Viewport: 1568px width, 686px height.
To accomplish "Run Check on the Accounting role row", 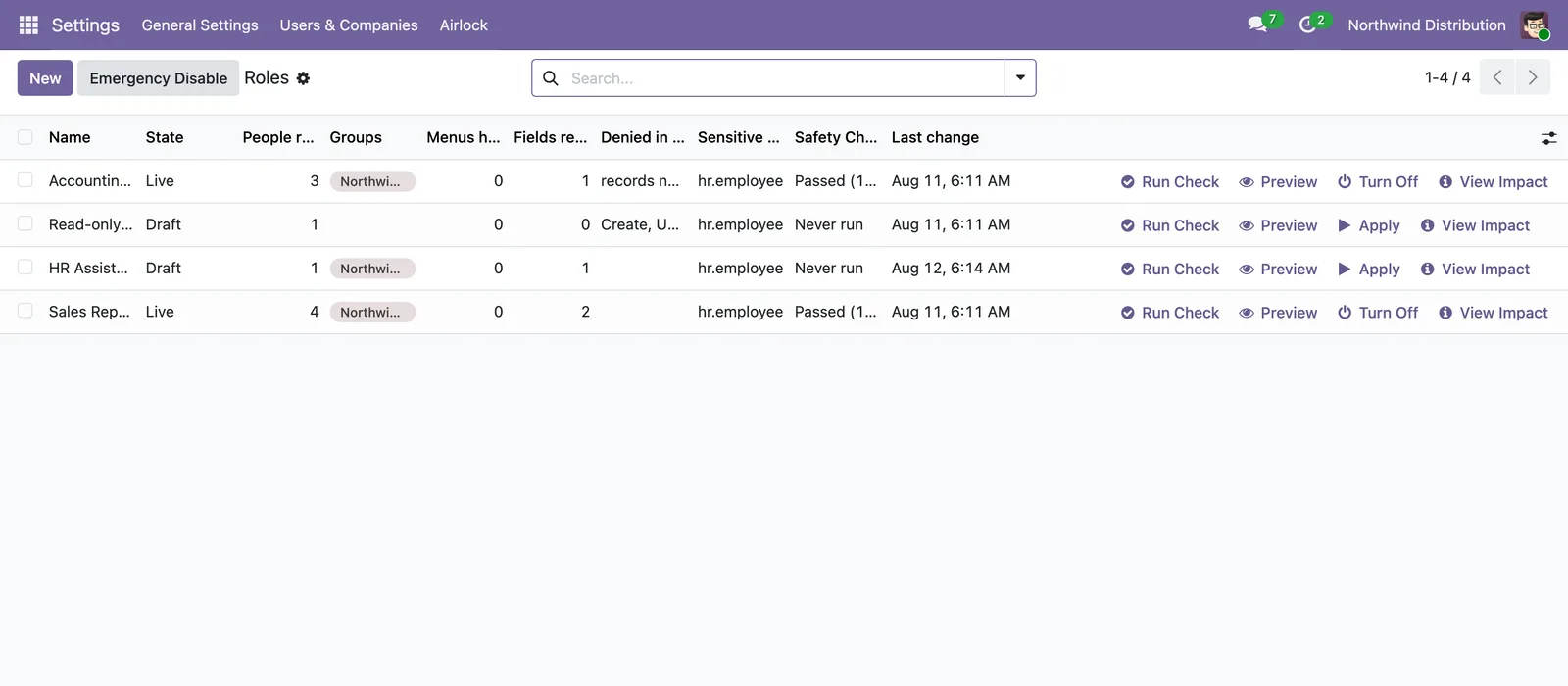I will click(1170, 181).
